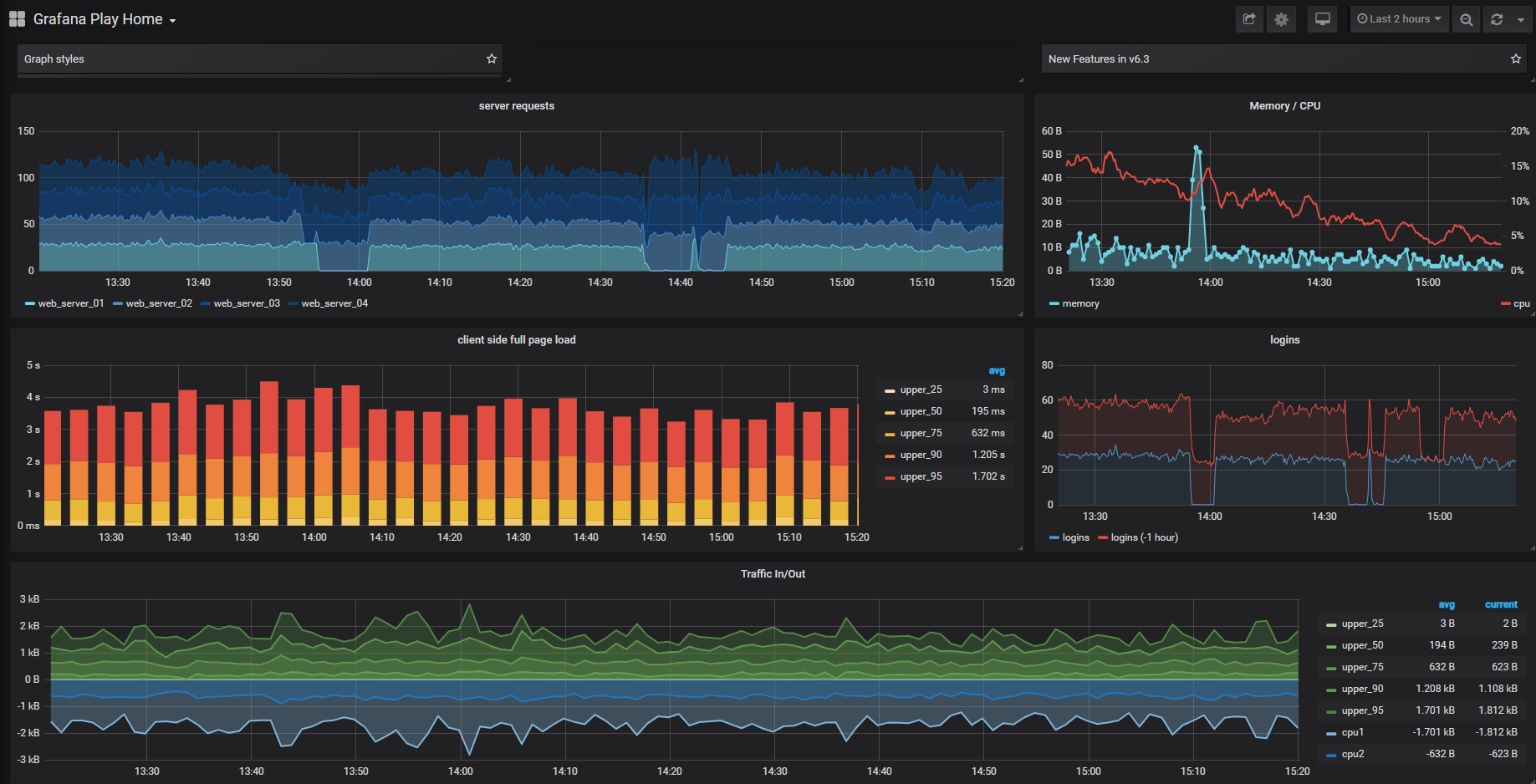Select cpu1 in Traffic In/Out legend

click(x=1352, y=732)
